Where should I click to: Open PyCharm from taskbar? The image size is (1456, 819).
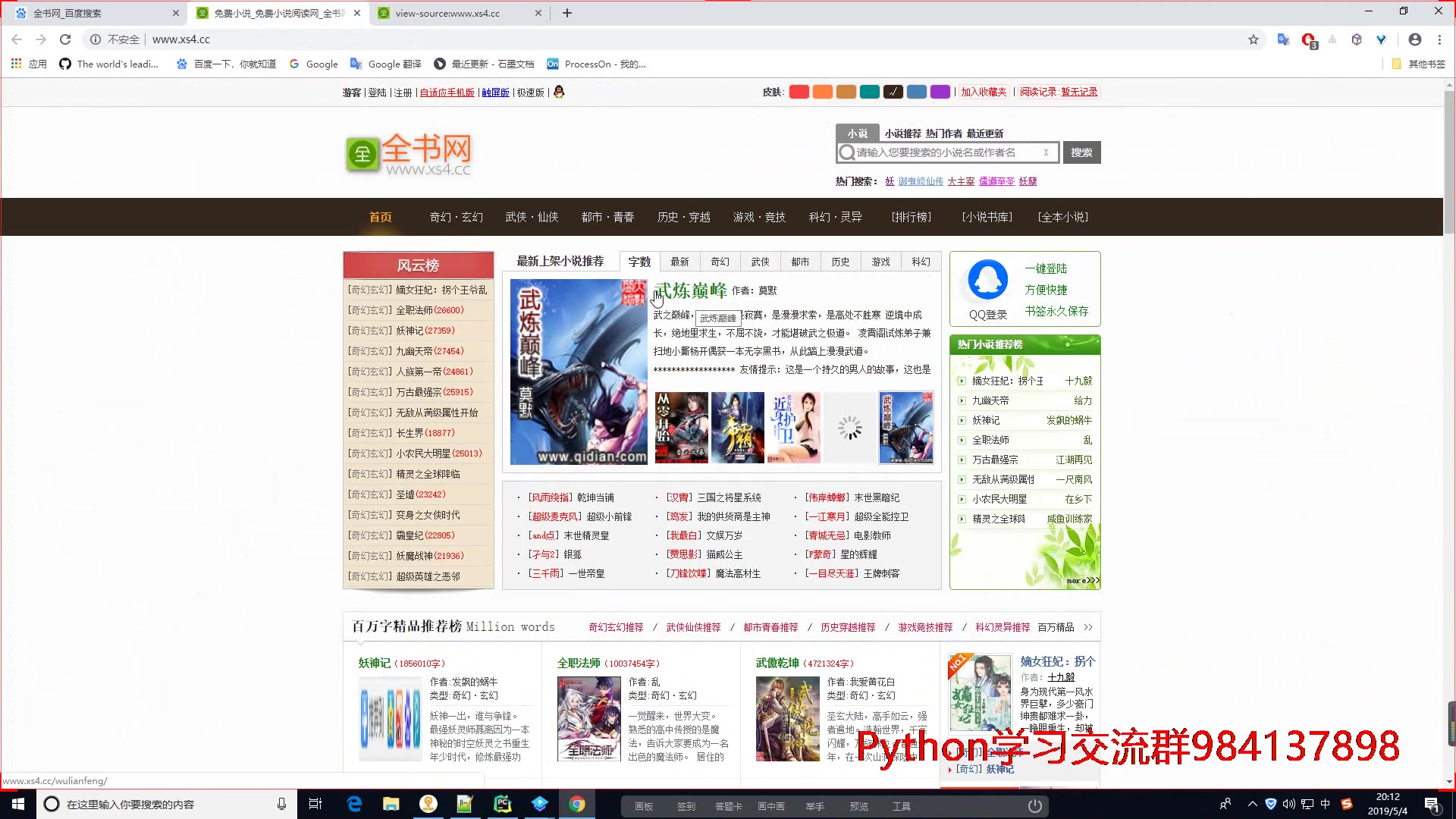503,804
